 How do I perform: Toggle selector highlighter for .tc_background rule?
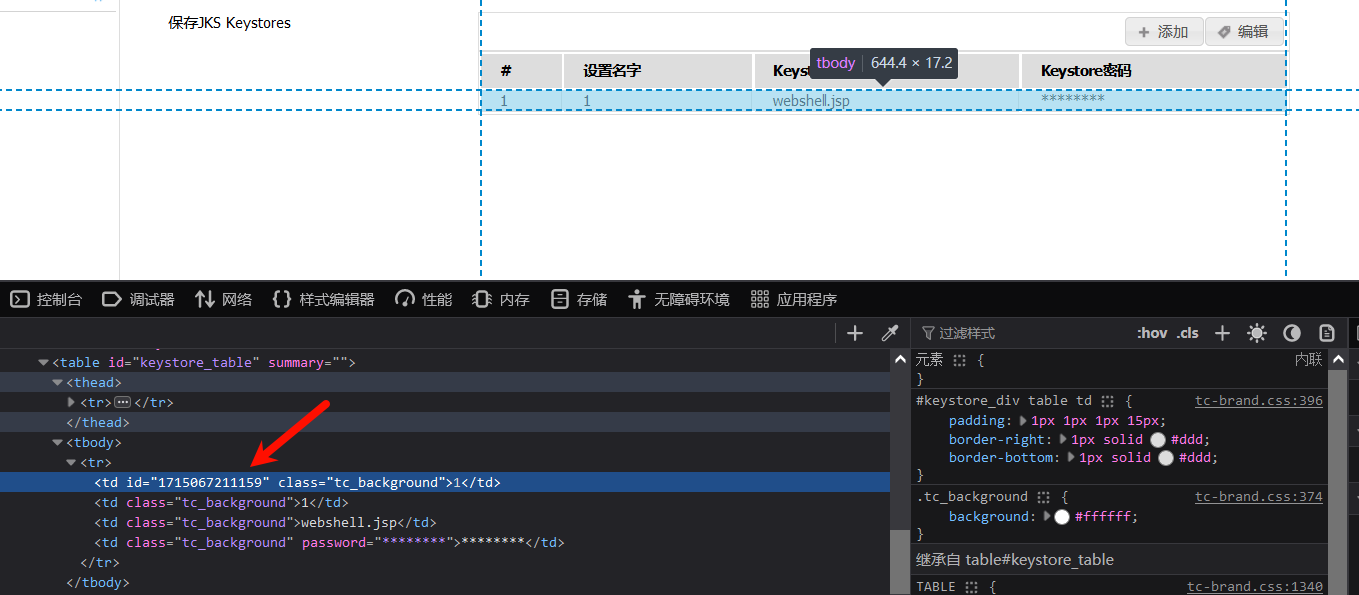pyautogui.click(x=1044, y=497)
